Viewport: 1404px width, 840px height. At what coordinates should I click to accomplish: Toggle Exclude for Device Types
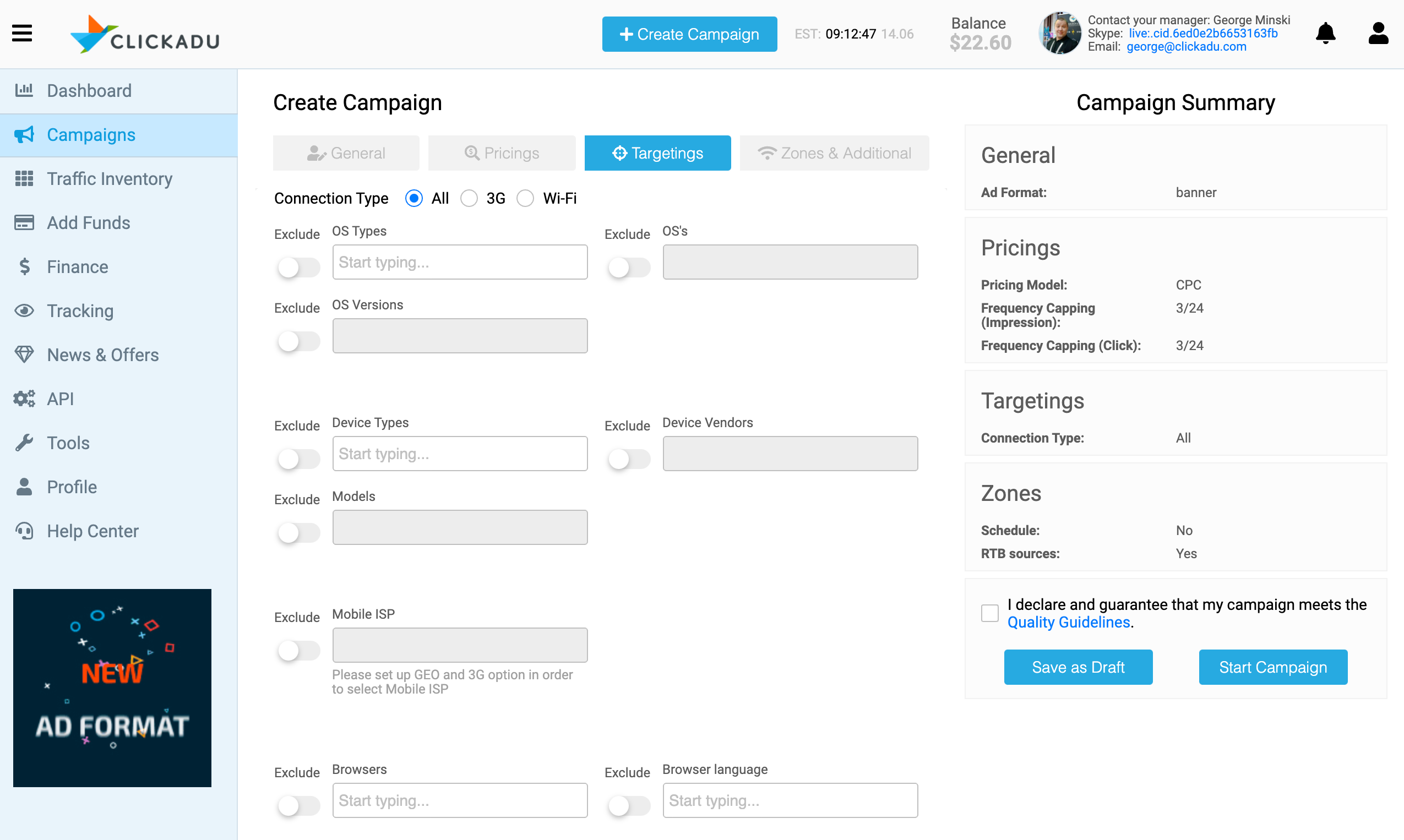(298, 459)
